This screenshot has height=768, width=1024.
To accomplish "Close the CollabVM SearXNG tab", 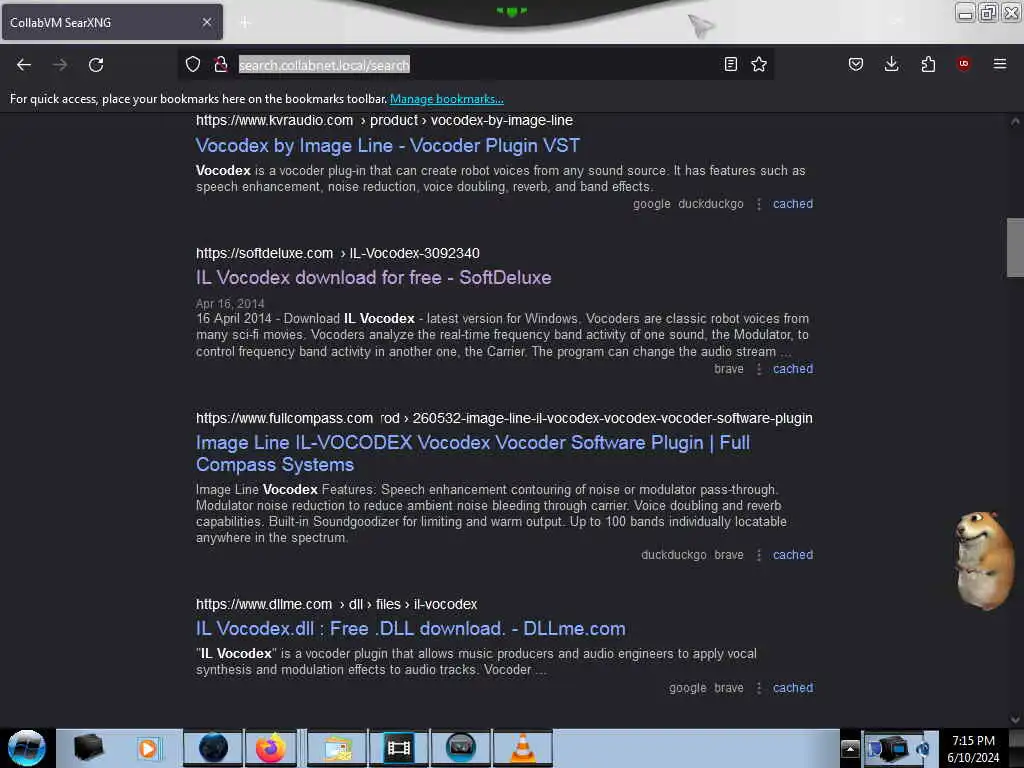I will pos(206,22).
